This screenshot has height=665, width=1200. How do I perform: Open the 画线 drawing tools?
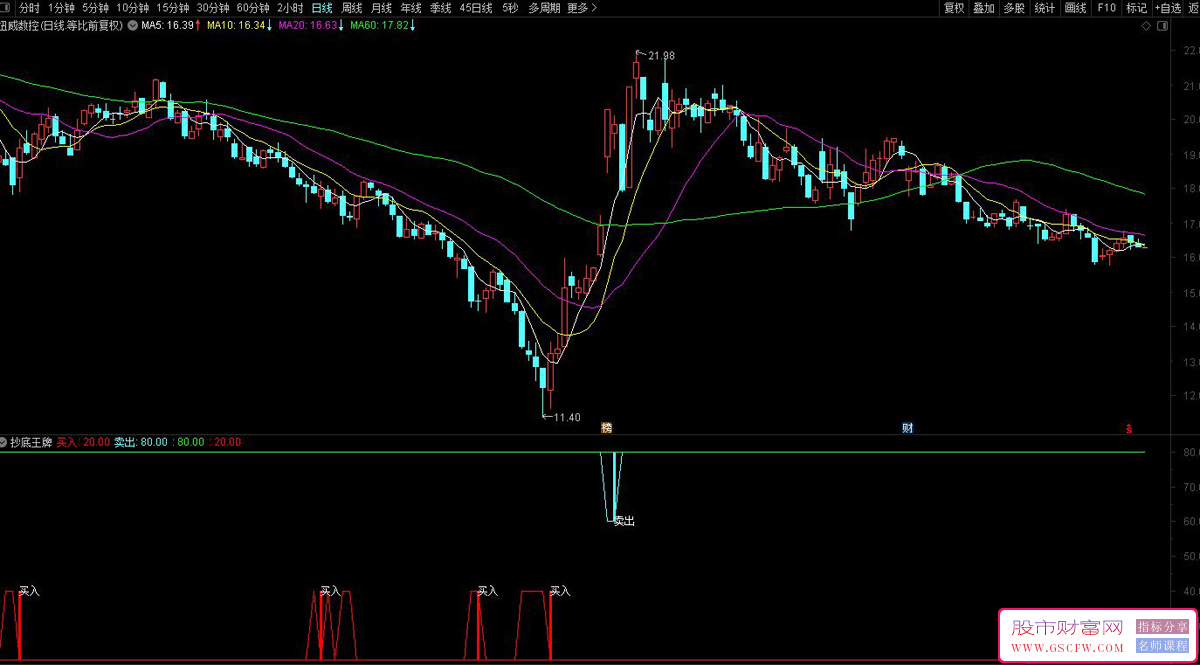pos(1075,8)
